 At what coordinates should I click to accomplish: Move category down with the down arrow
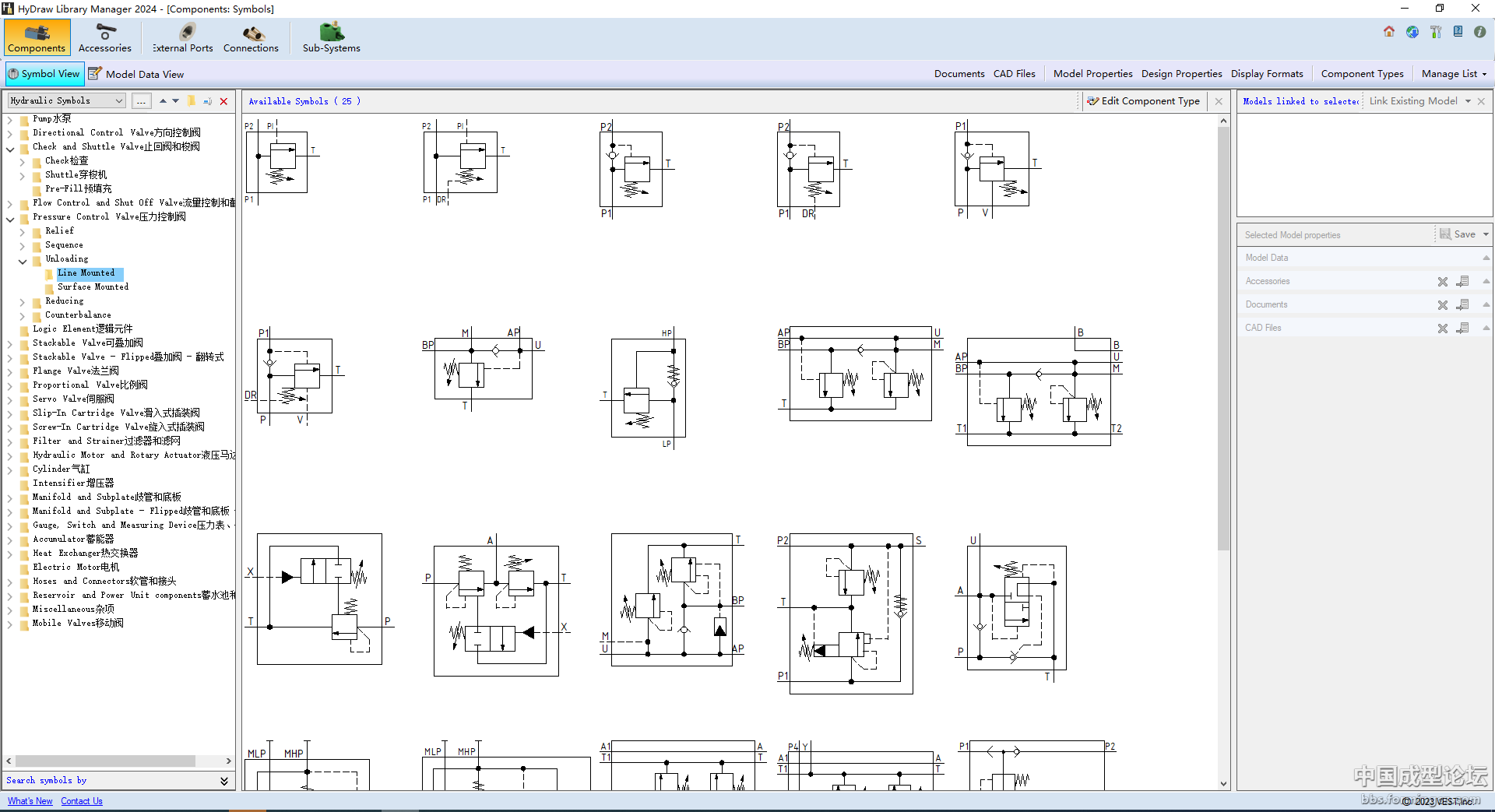(176, 101)
